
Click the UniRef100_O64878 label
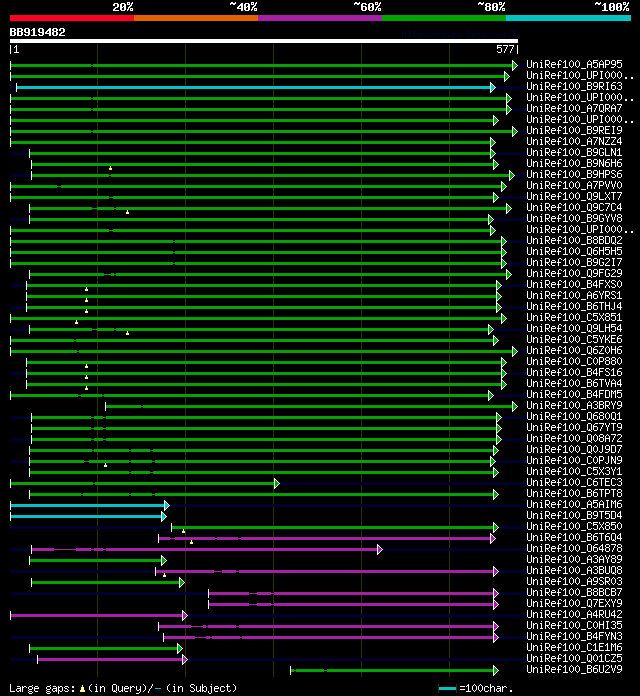pos(574,548)
